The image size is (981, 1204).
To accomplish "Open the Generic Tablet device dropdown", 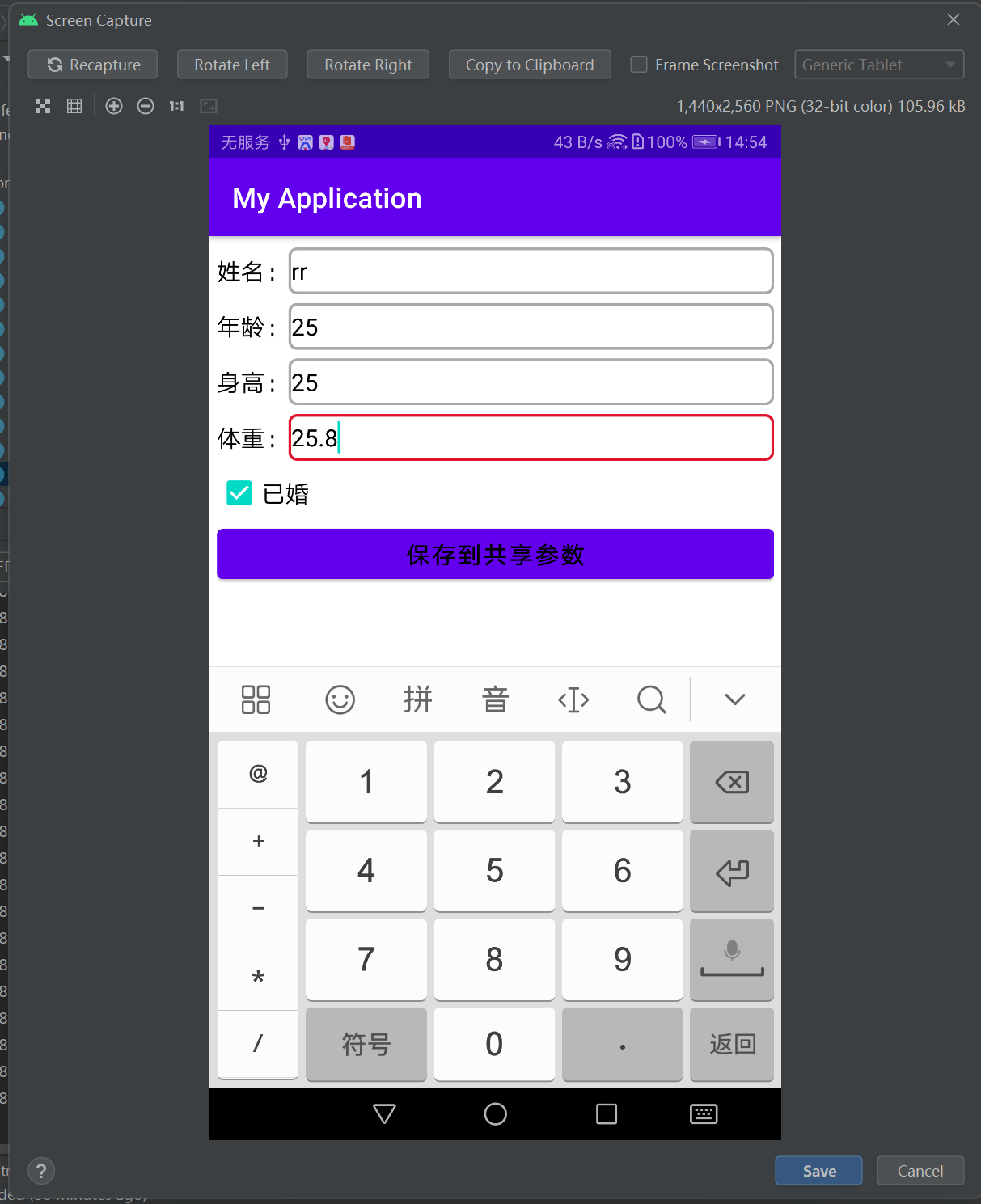I will (x=879, y=65).
